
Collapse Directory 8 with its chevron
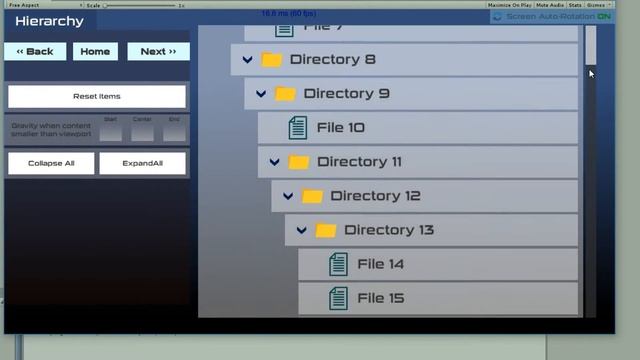pyautogui.click(x=247, y=60)
